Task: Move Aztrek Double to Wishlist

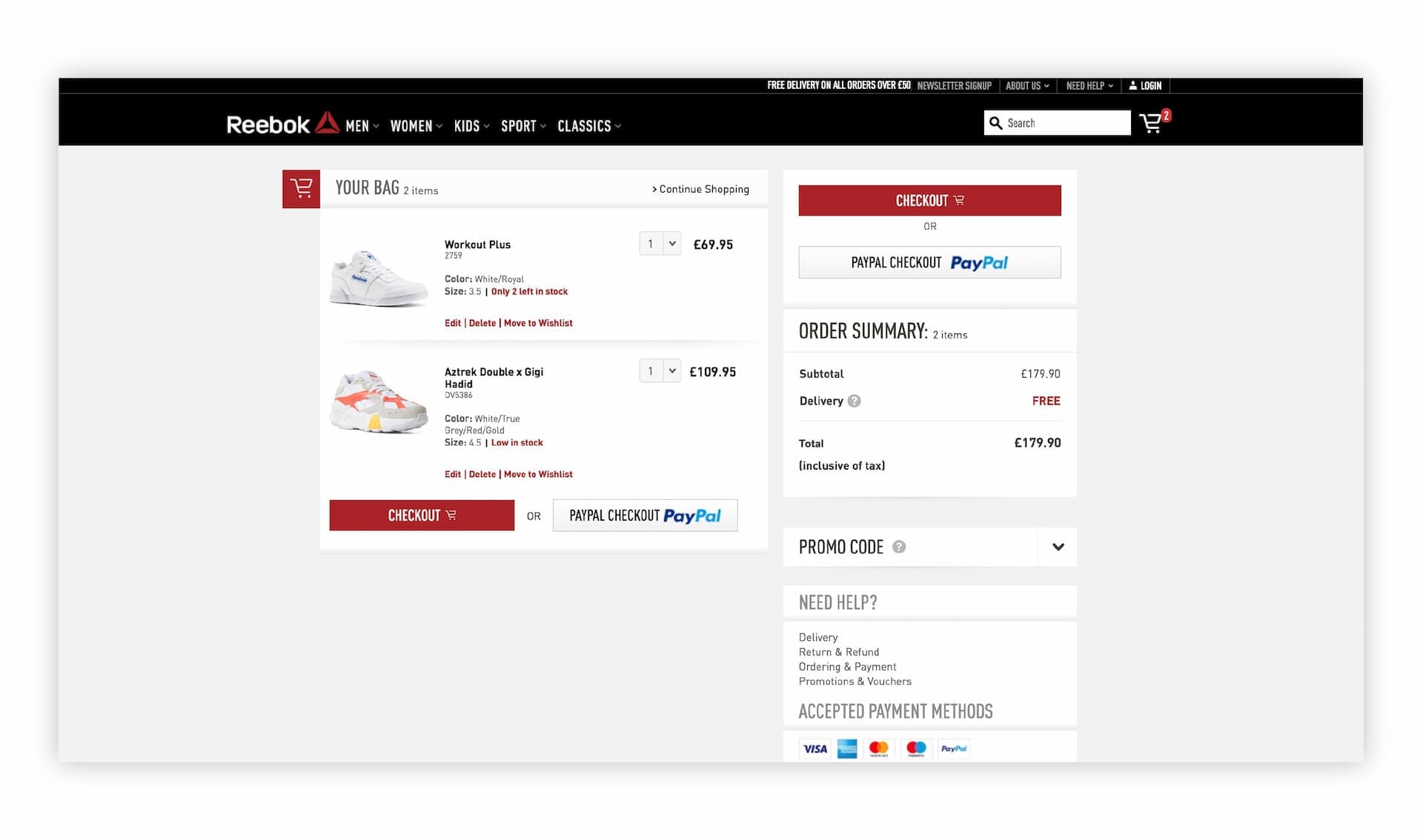Action: (x=538, y=474)
